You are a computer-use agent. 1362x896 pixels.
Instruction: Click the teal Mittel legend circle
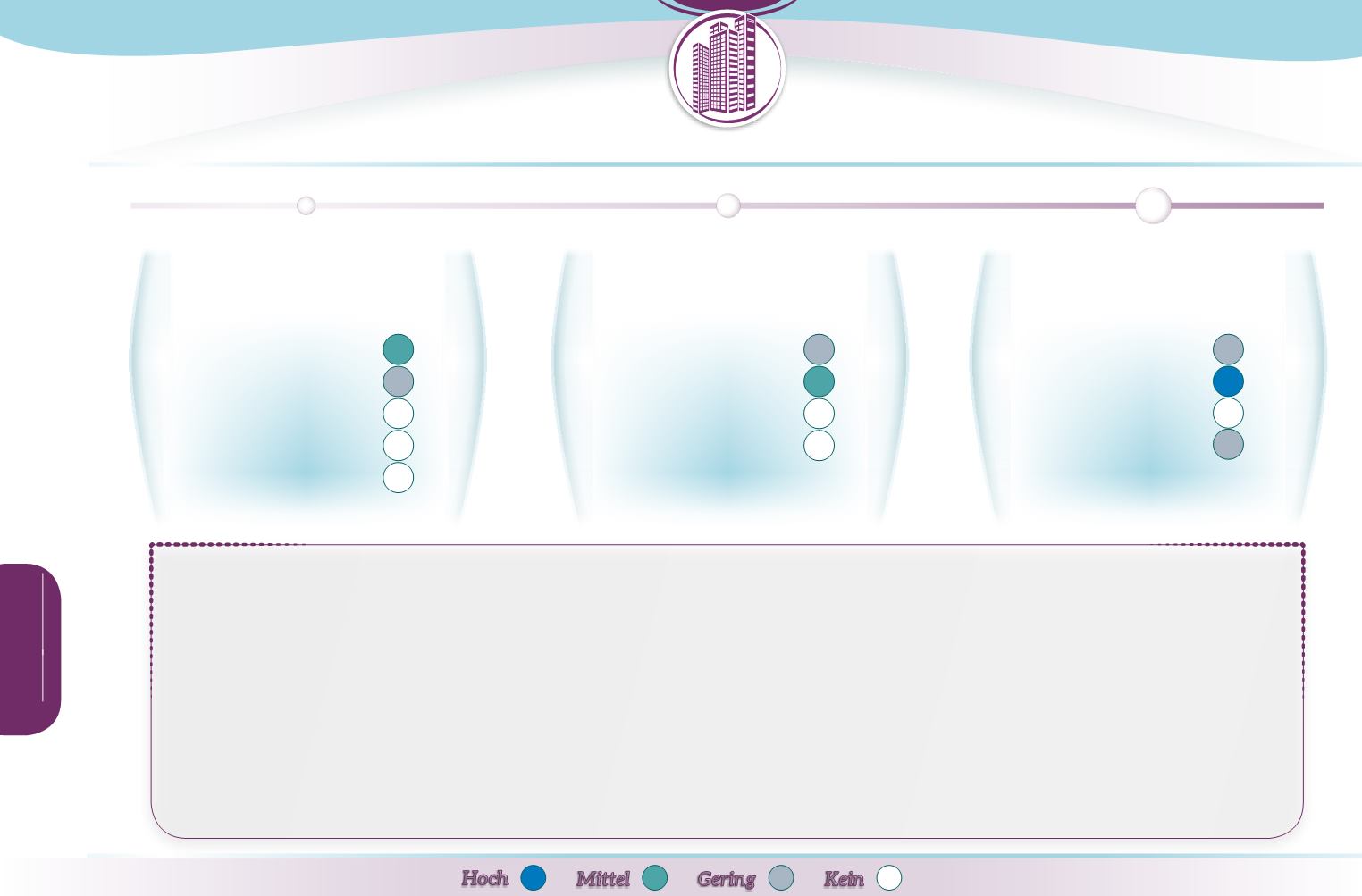(x=655, y=877)
